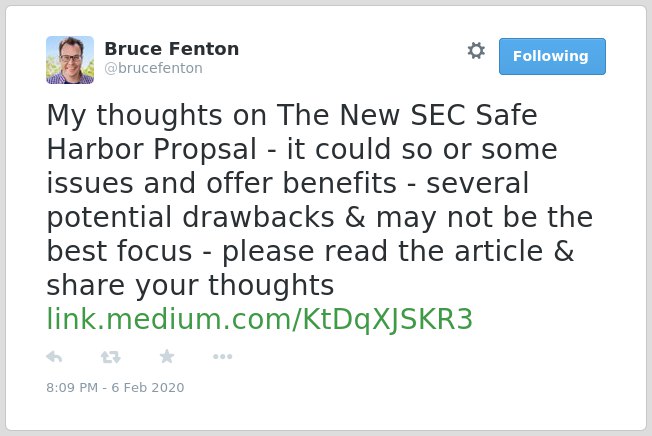Click the 8:09 PM - 6 Feb 2020 timestamp
This screenshot has height=436, width=652.
[x=115, y=387]
